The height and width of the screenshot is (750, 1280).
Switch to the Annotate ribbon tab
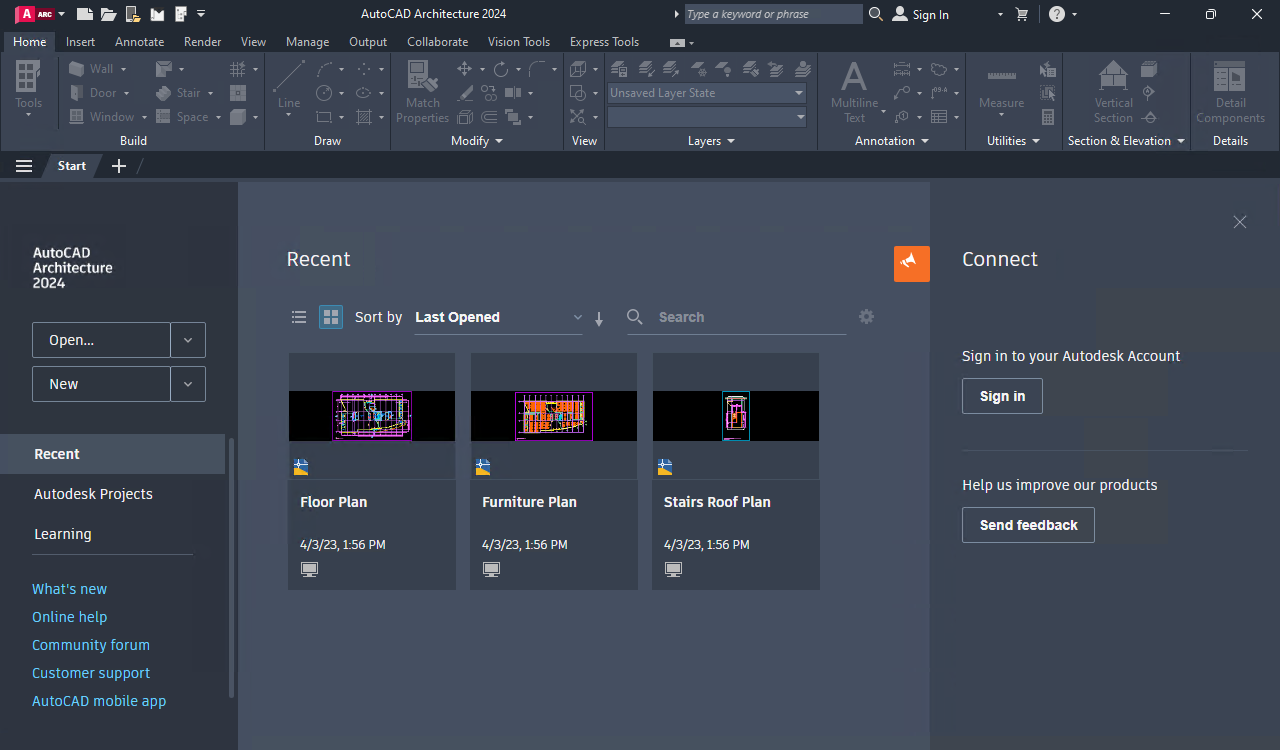pos(139,42)
